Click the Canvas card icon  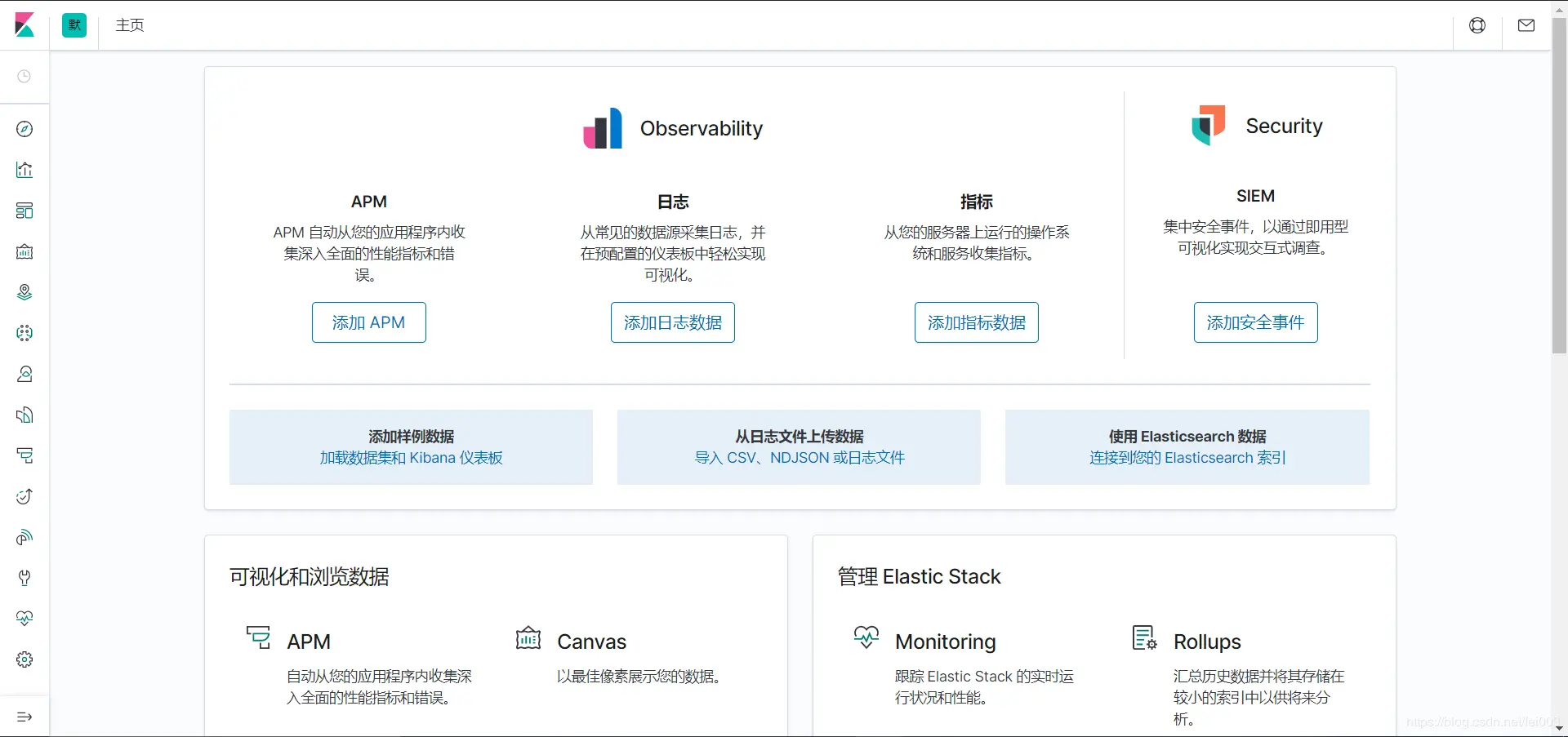(x=528, y=637)
